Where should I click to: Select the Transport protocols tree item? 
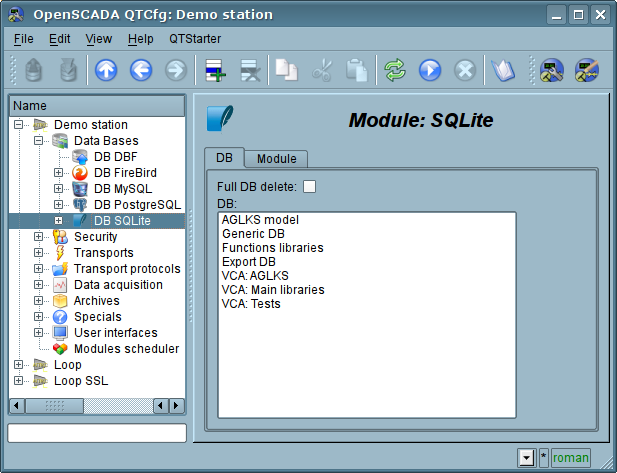pyautogui.click(x=127, y=269)
